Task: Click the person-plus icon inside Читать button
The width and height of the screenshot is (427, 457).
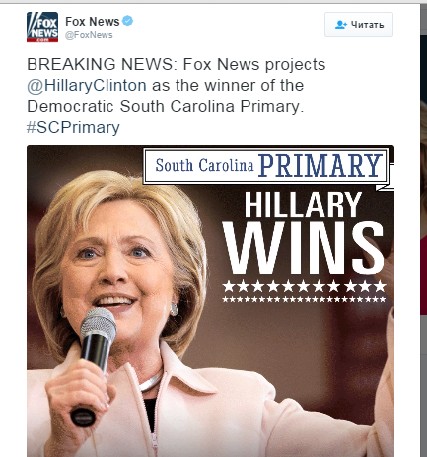Action: coord(341,25)
